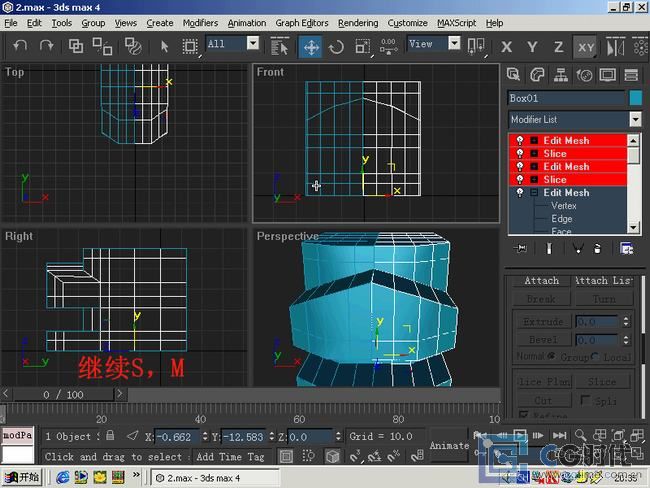Toggle lightbulb of bottom Edit Mesh modifier
This screenshot has height=488, width=650.
520,192
